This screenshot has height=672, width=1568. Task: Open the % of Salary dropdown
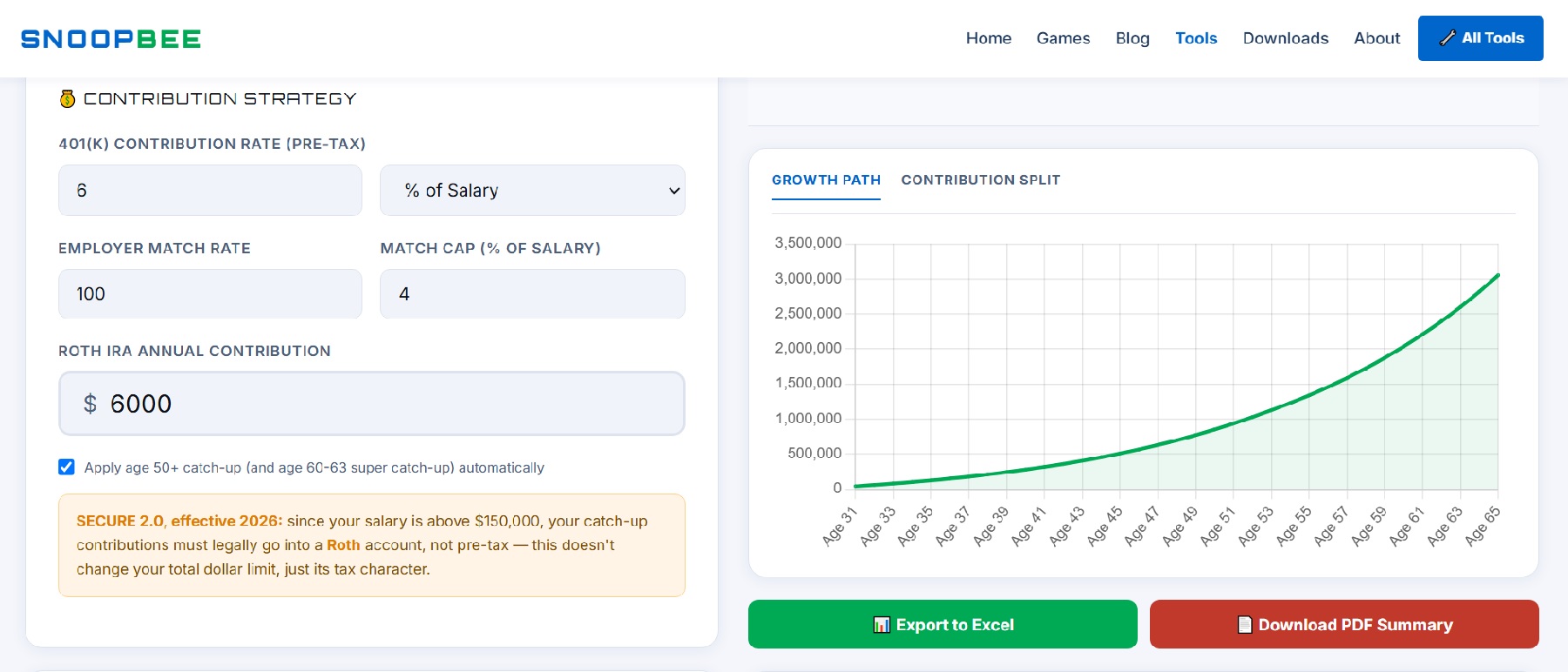532,190
